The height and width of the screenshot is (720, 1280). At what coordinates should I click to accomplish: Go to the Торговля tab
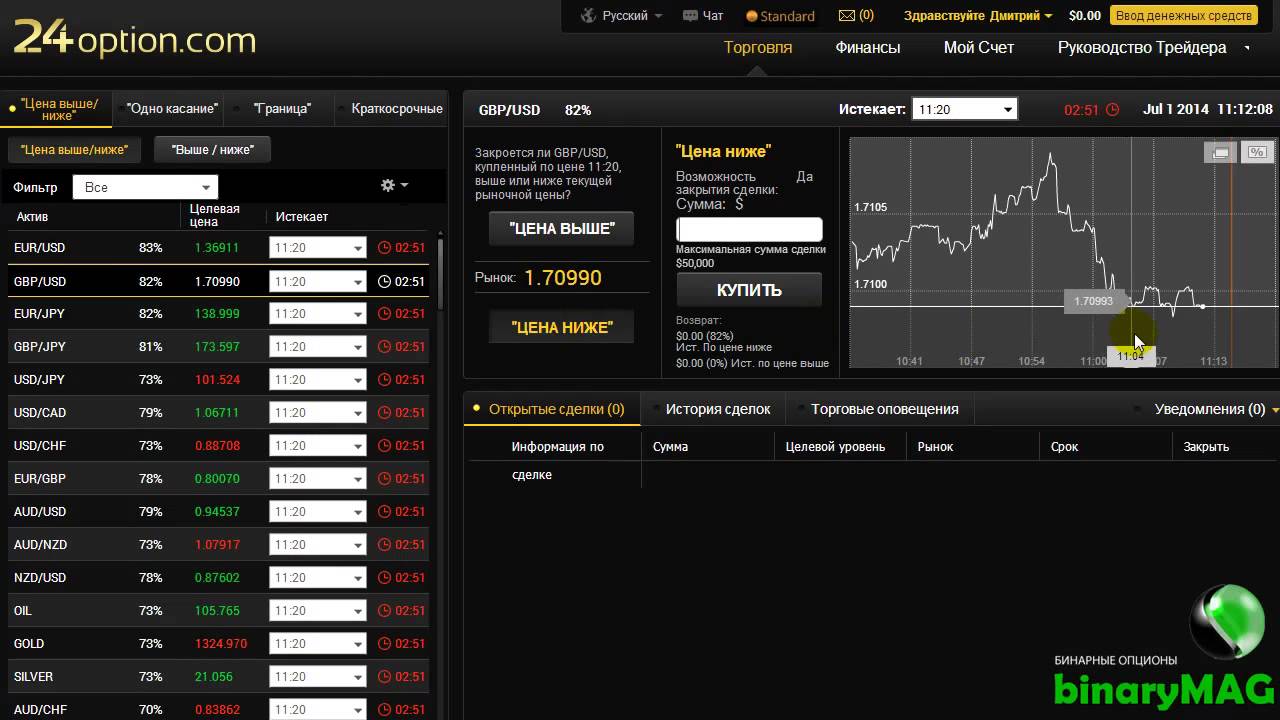click(758, 47)
